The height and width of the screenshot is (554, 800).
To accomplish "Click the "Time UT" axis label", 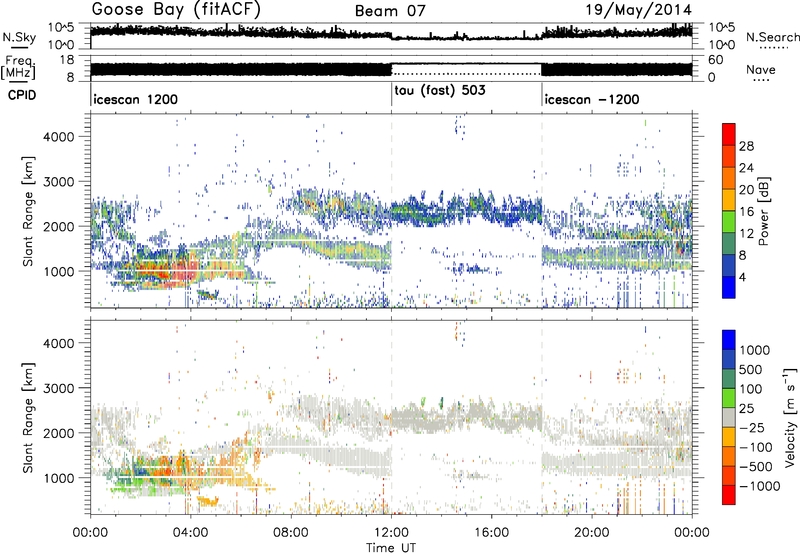I will click(x=391, y=548).
